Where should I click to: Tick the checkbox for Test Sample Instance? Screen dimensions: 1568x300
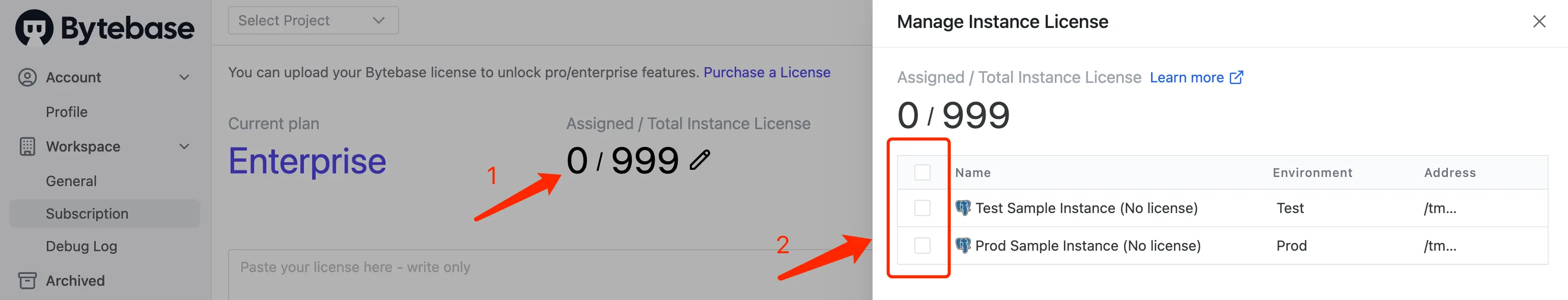pyautogui.click(x=922, y=208)
